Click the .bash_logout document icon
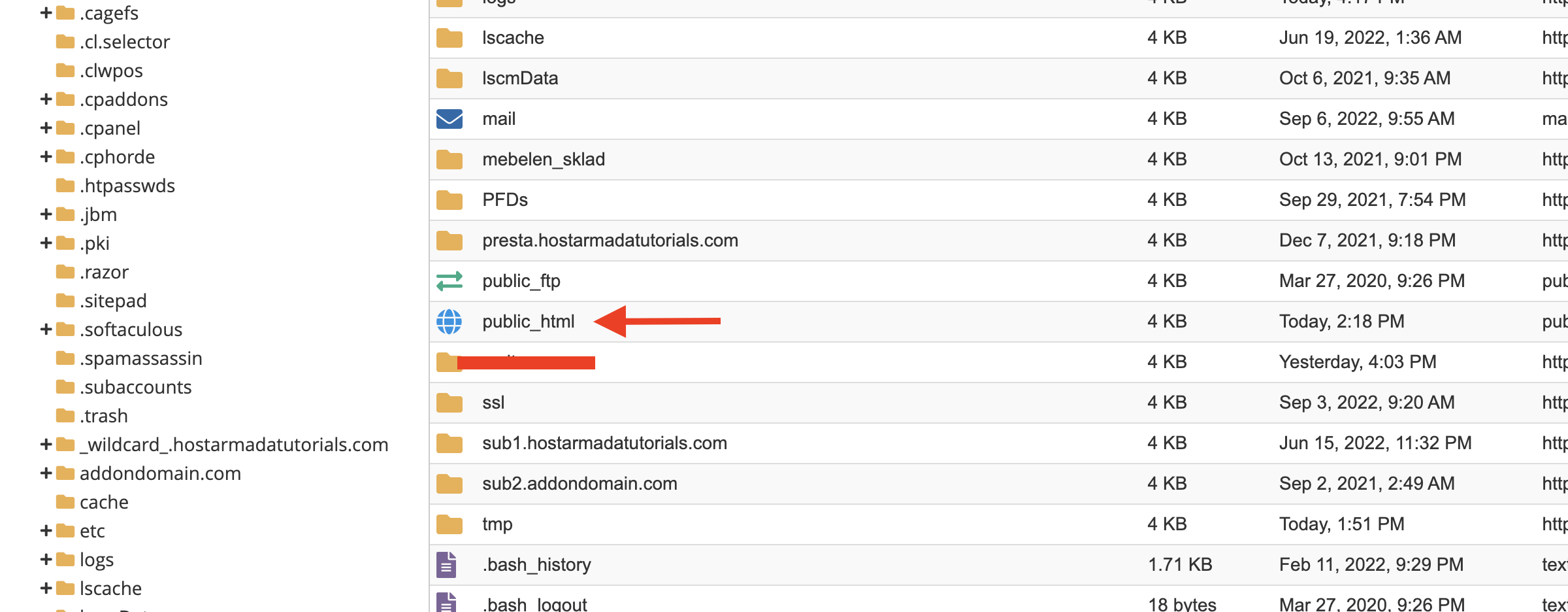The width and height of the screenshot is (1568, 612). click(x=448, y=602)
